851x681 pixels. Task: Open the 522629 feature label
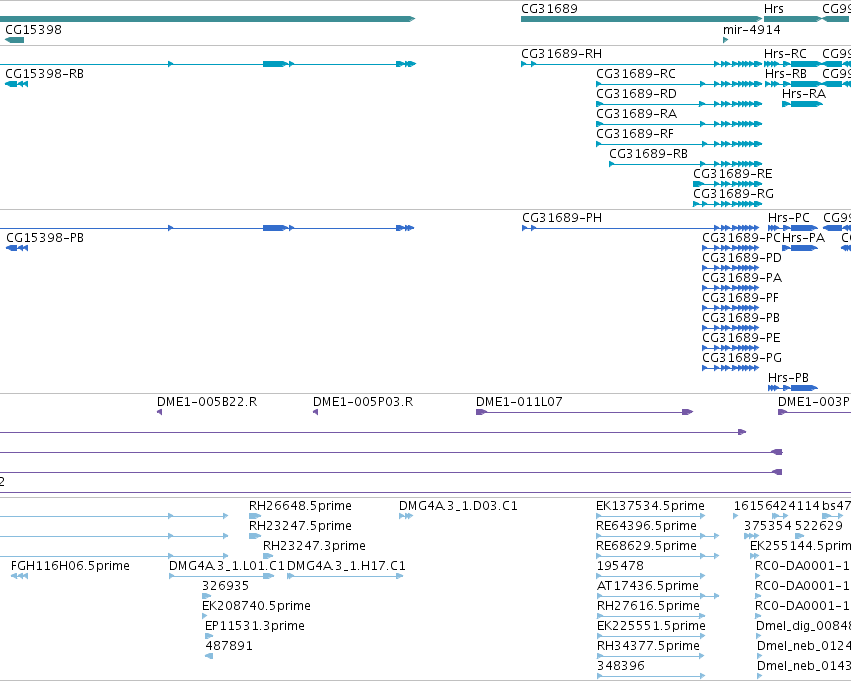(x=818, y=526)
